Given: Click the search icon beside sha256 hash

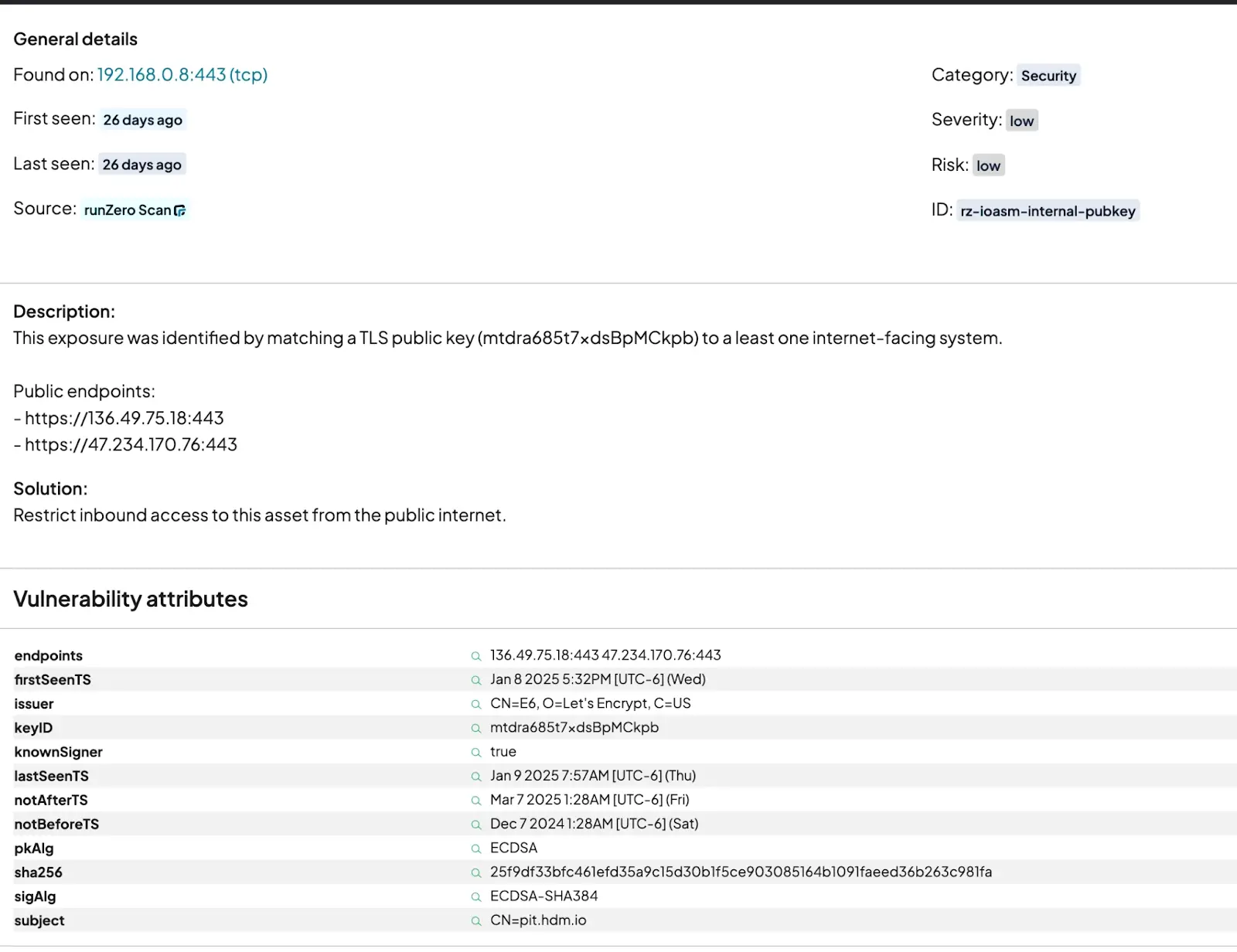Looking at the screenshot, I should pyautogui.click(x=476, y=872).
